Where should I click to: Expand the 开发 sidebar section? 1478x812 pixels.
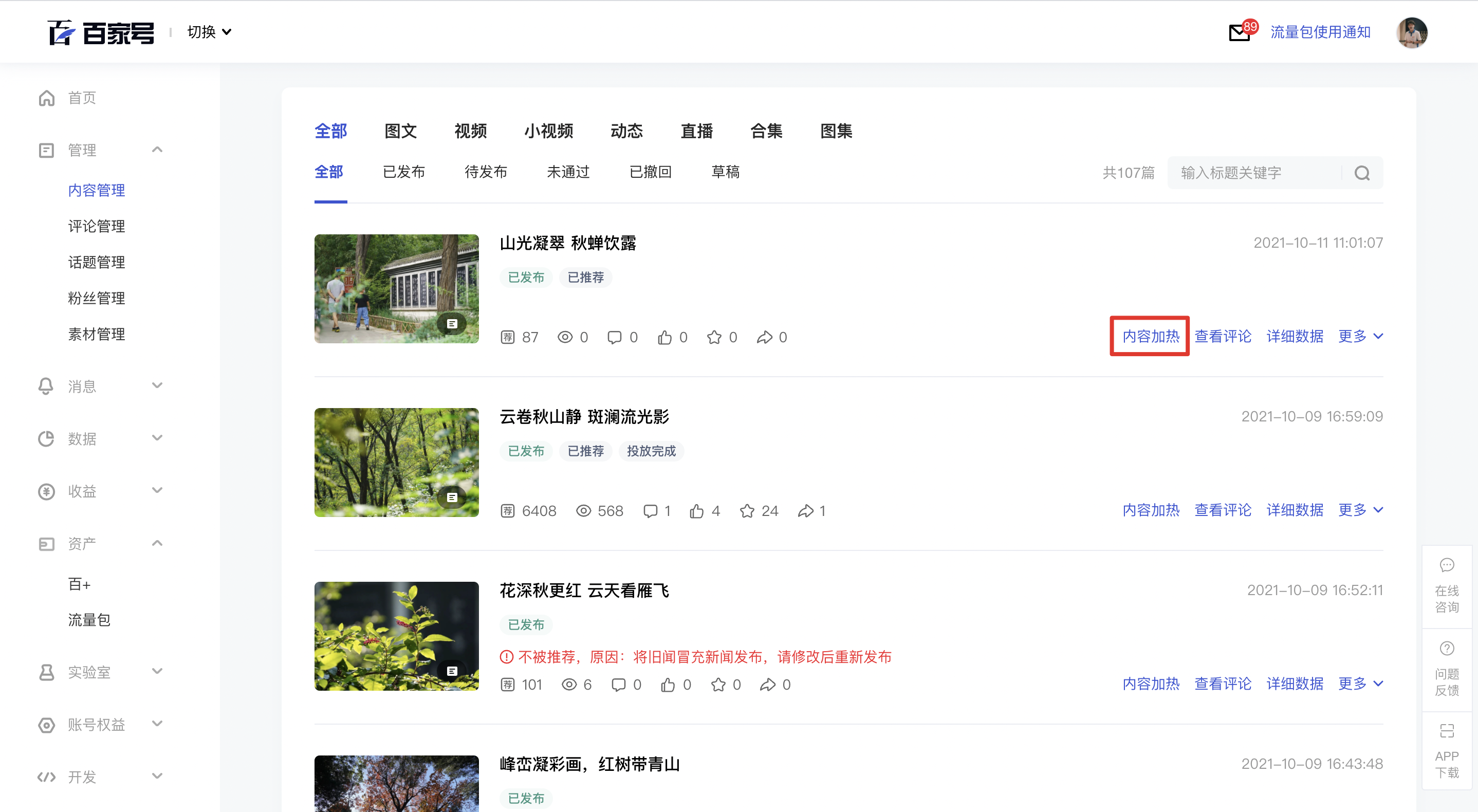point(157,777)
